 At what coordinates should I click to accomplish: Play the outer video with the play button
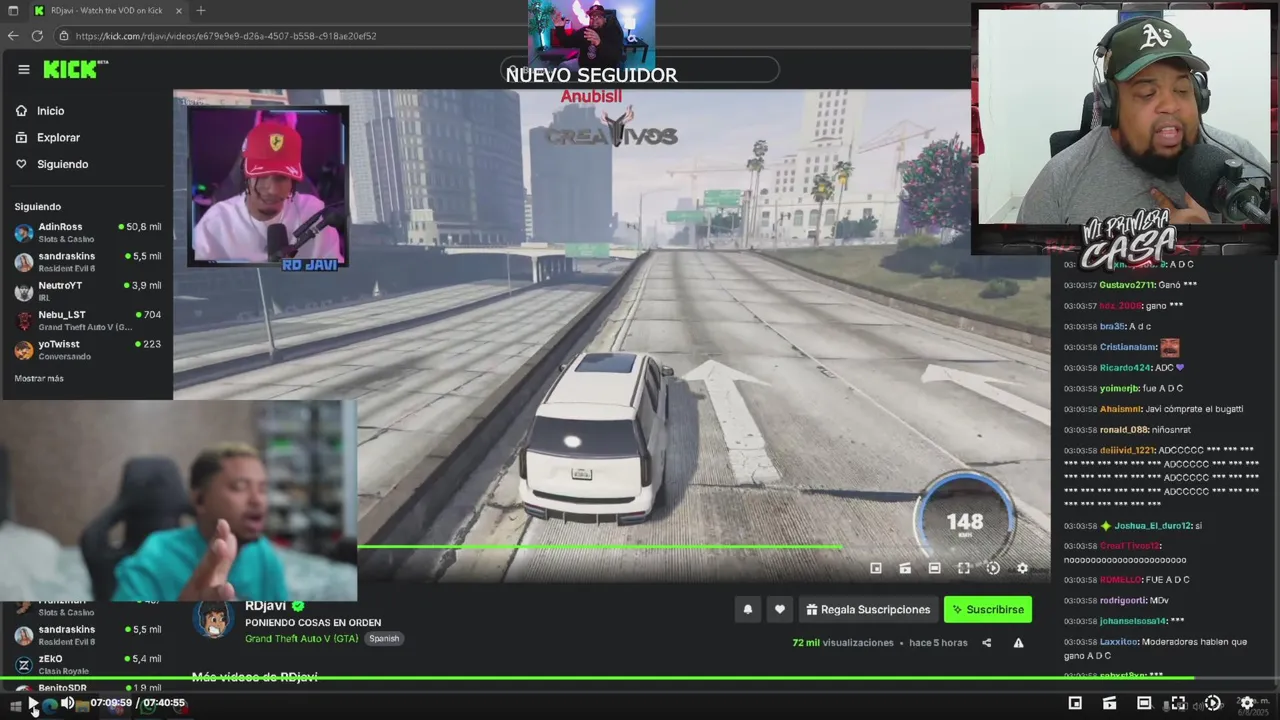click(x=33, y=703)
